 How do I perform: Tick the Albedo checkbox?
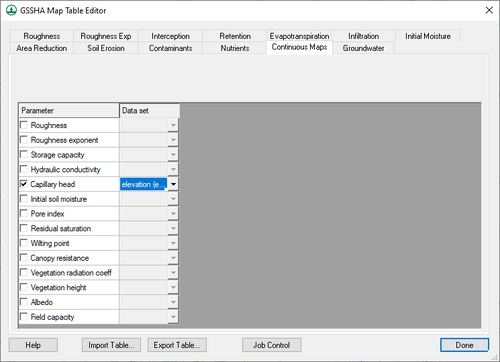24,302
